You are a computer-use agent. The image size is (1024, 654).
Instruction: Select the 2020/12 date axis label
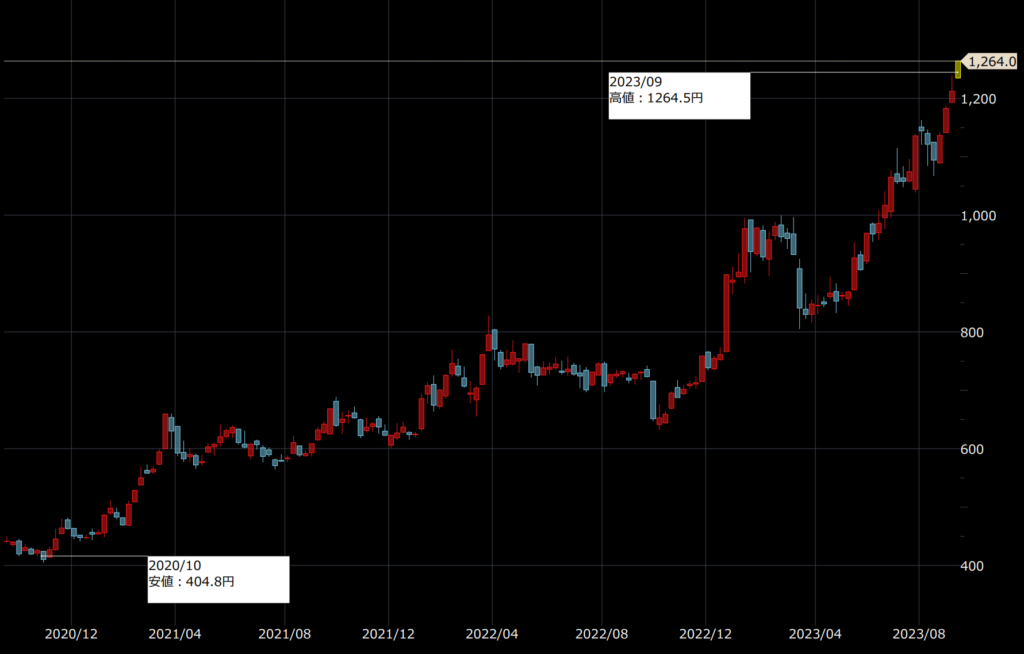coord(71,634)
